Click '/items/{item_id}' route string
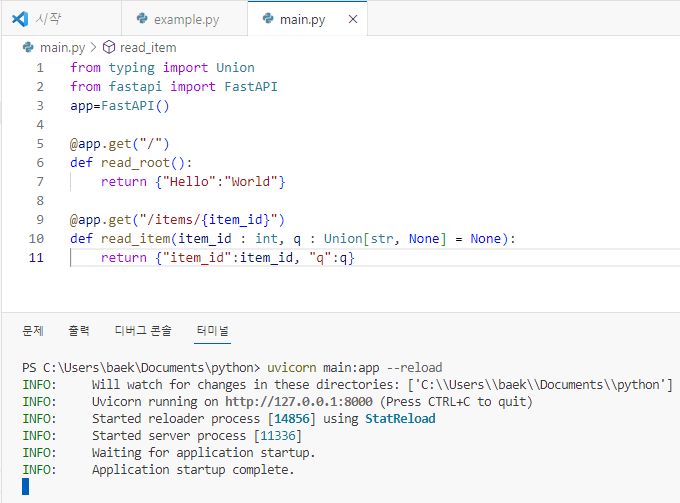Viewport: 680px width, 503px height. [x=209, y=220]
